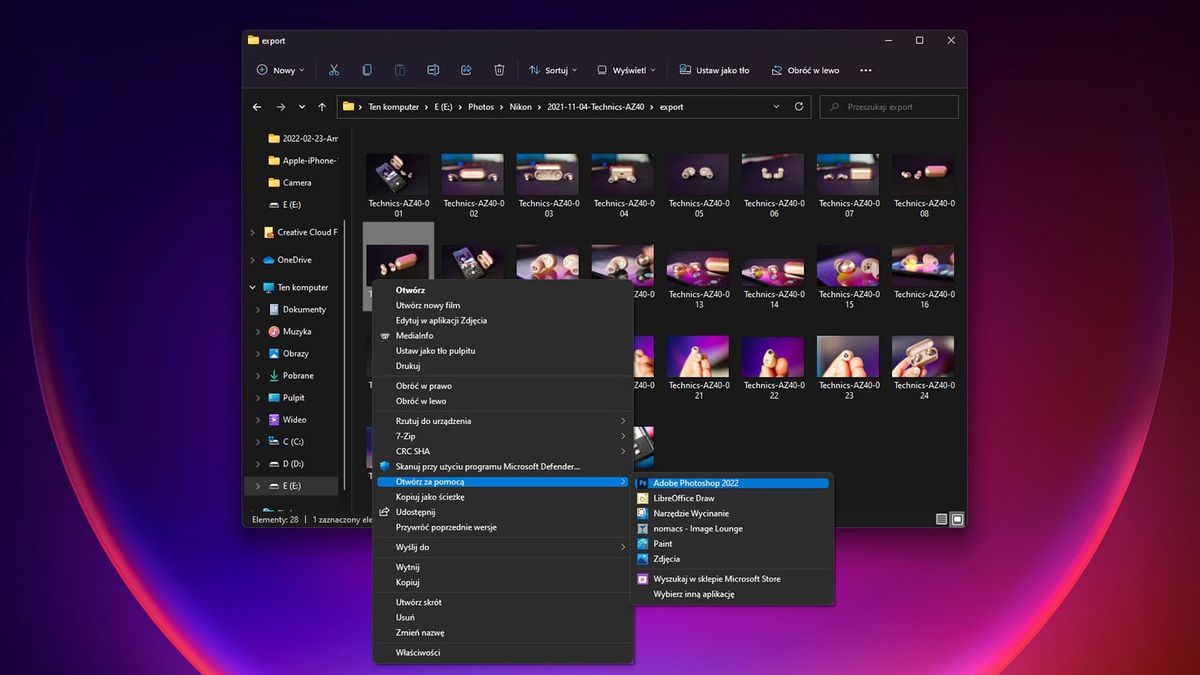The height and width of the screenshot is (675, 1200).
Task: Open the three-dot See more toolbar menu
Action: pyautogui.click(x=866, y=70)
